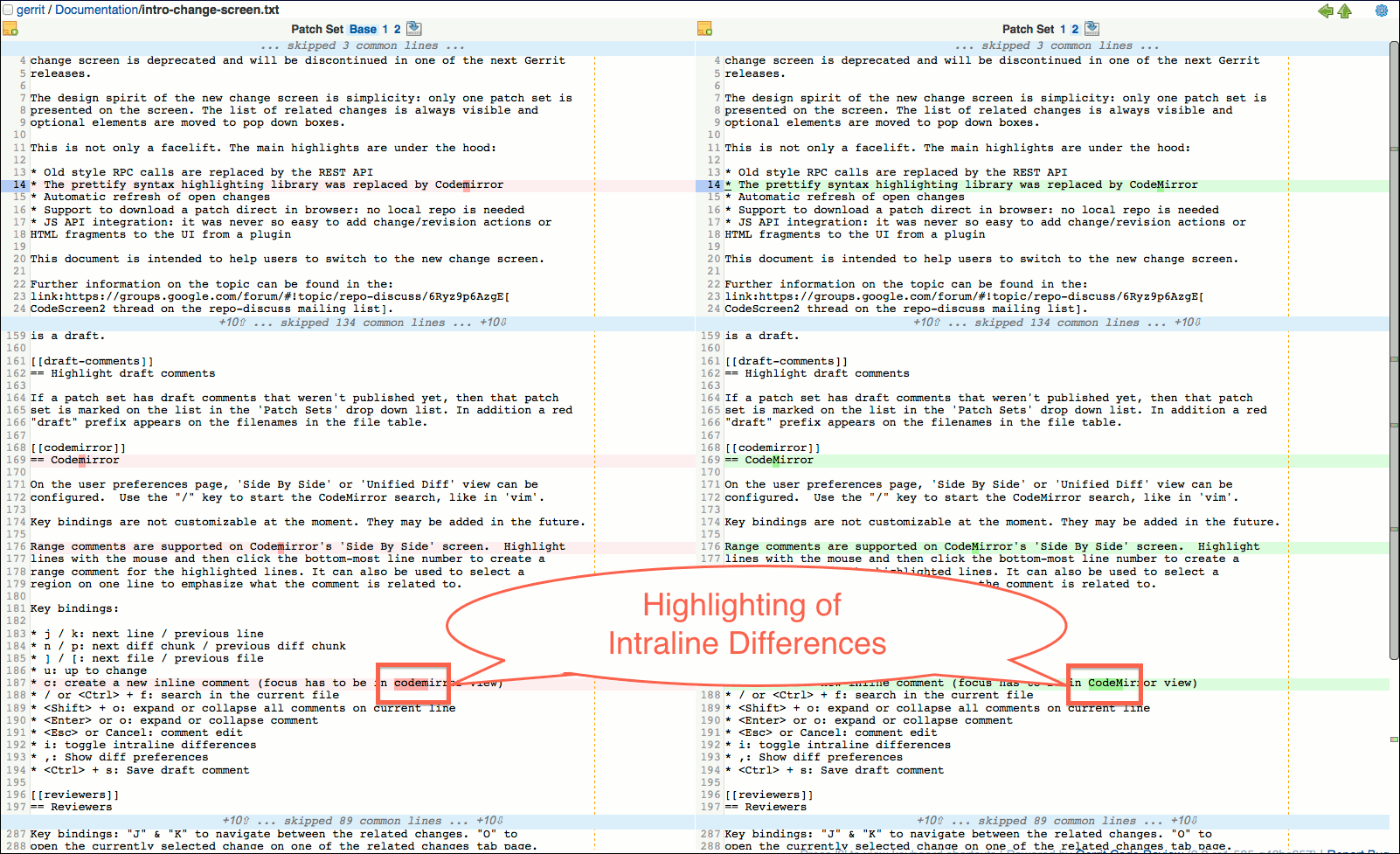The width and height of the screenshot is (1400, 854).
Task: Go to previous file using green left arrow
Action: click(x=1325, y=11)
